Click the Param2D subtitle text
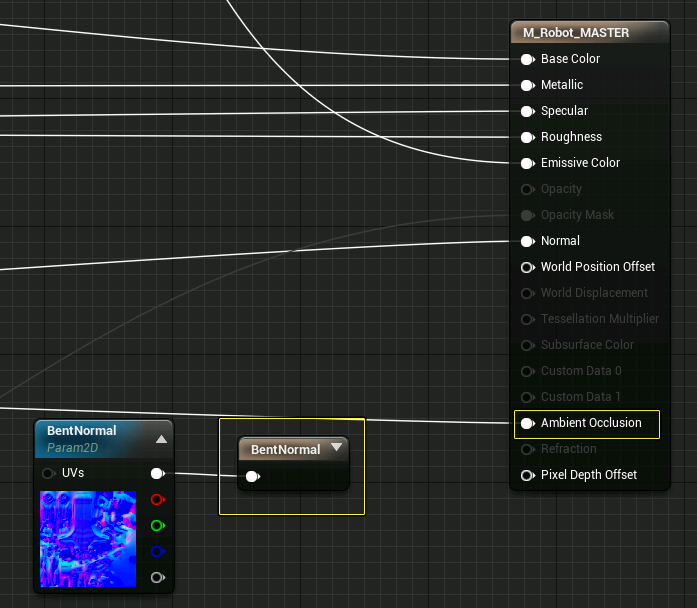Screen dimensions: 697x608 72,448
